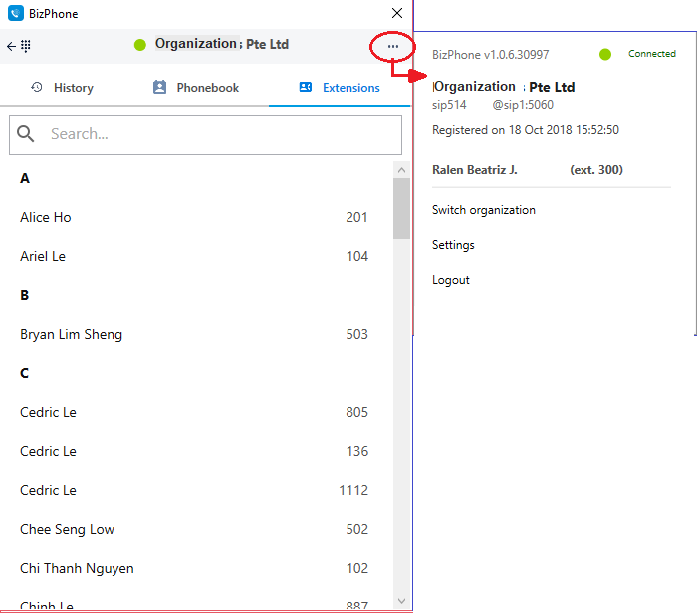This screenshot has width=697, height=613.
Task: Click extension number 102
Action: point(357,568)
